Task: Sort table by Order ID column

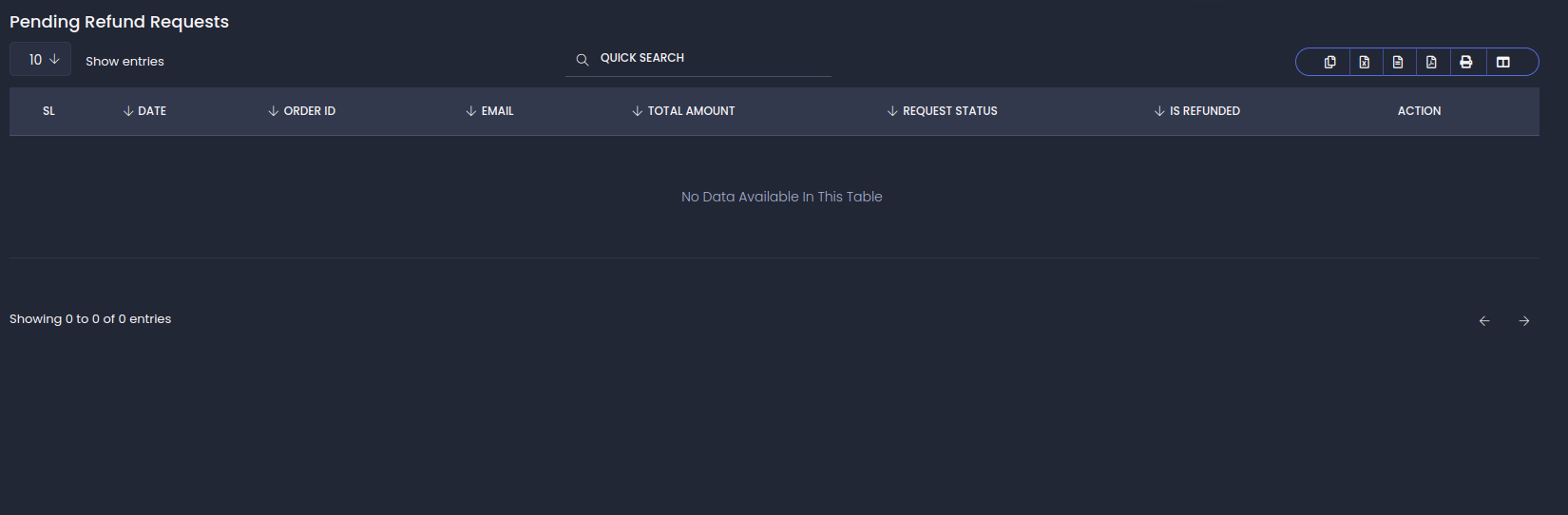Action: [x=301, y=111]
